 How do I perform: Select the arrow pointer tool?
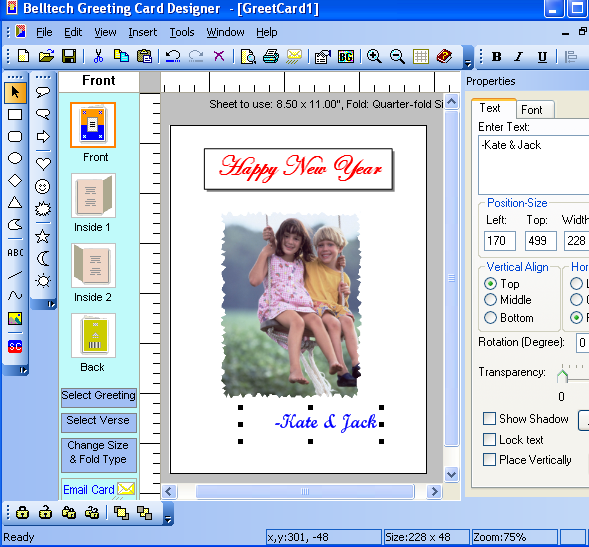pos(15,92)
